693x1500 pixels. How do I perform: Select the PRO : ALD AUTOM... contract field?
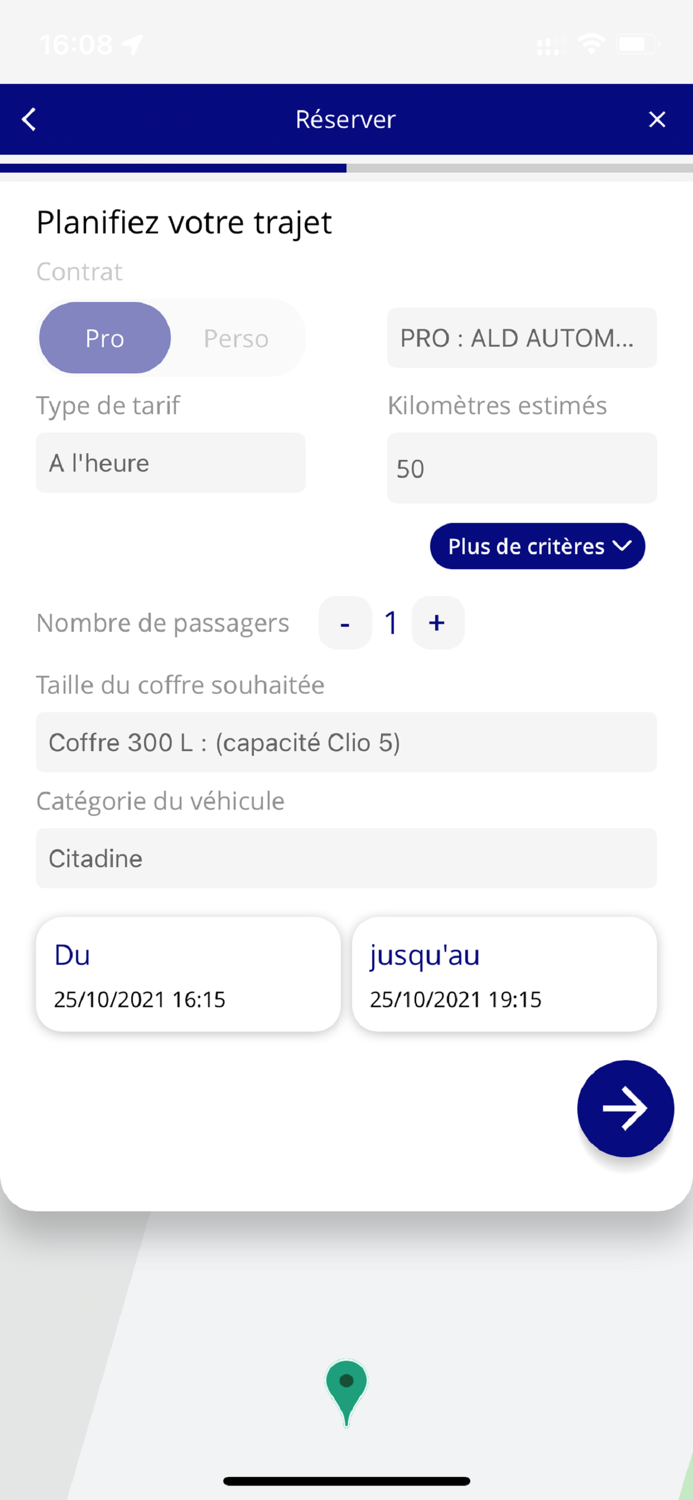(x=521, y=338)
